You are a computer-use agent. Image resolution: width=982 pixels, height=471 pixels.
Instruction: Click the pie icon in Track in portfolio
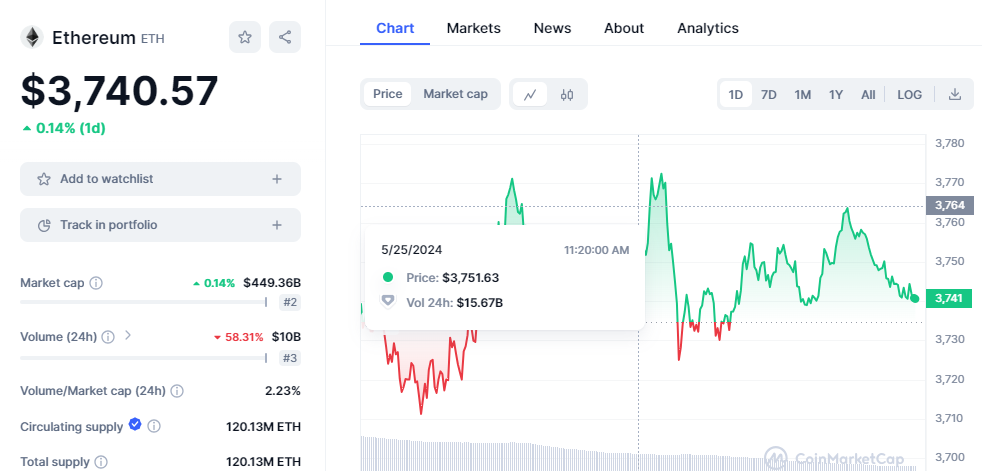pos(44,225)
